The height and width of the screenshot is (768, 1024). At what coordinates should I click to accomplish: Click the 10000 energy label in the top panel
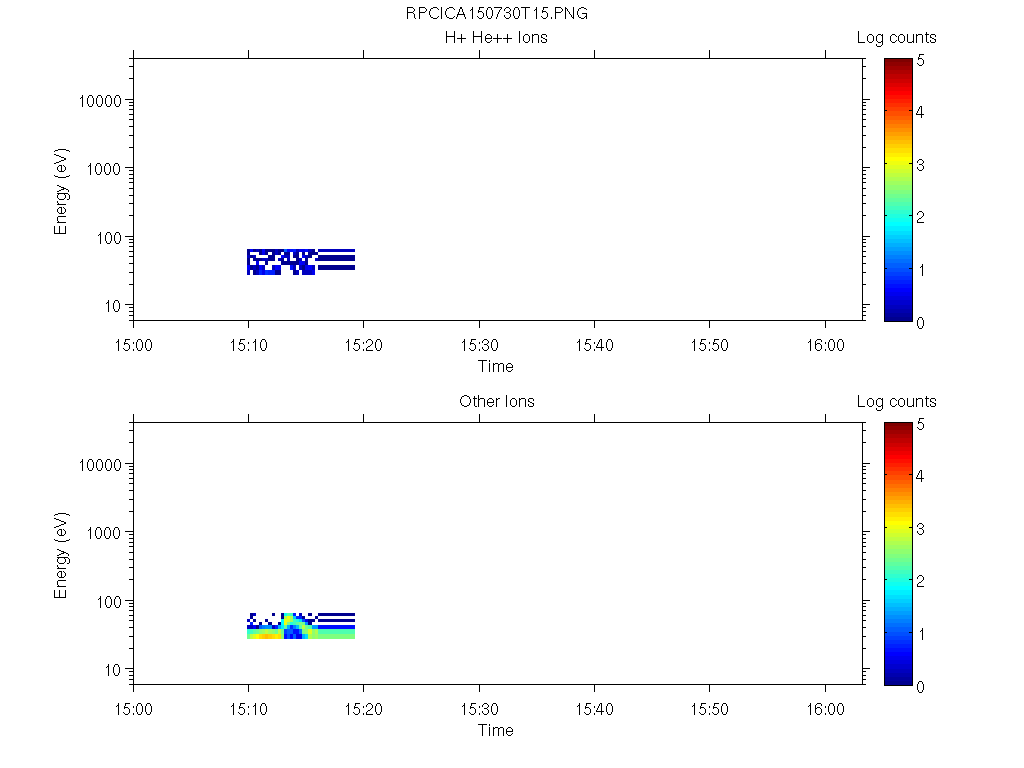(x=100, y=101)
